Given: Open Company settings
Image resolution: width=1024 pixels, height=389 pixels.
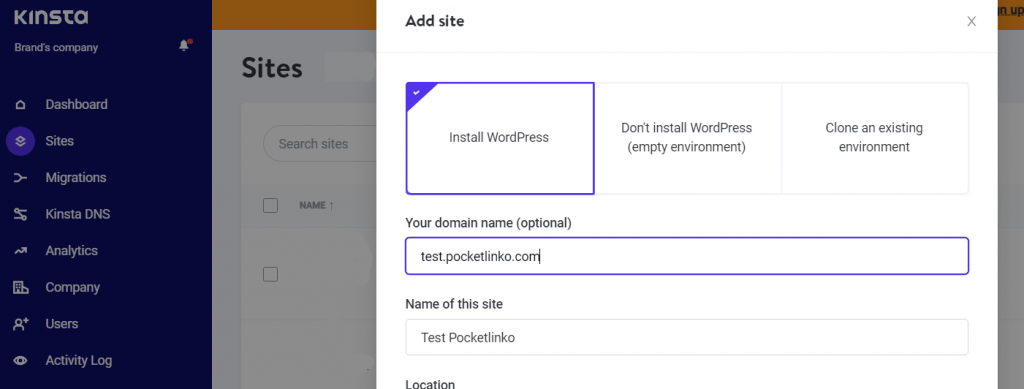Looking at the screenshot, I should coord(72,287).
